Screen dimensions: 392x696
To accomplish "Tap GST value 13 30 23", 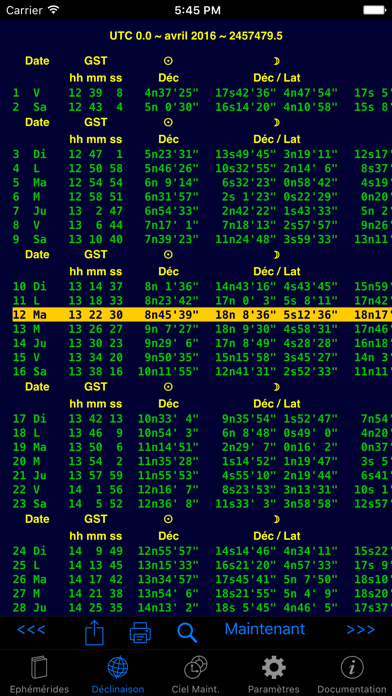I will [95, 343].
